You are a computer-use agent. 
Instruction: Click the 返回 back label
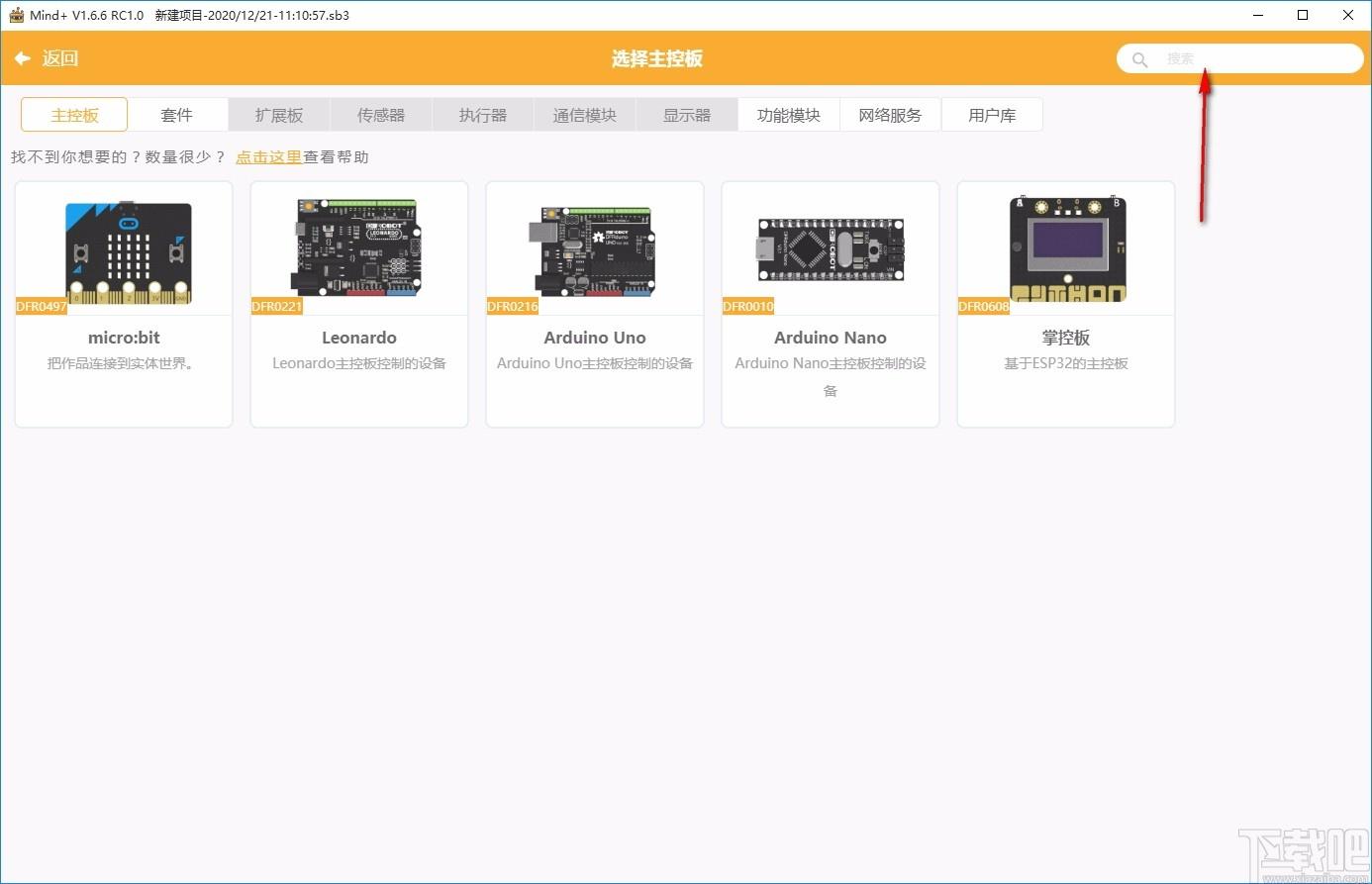(60, 58)
